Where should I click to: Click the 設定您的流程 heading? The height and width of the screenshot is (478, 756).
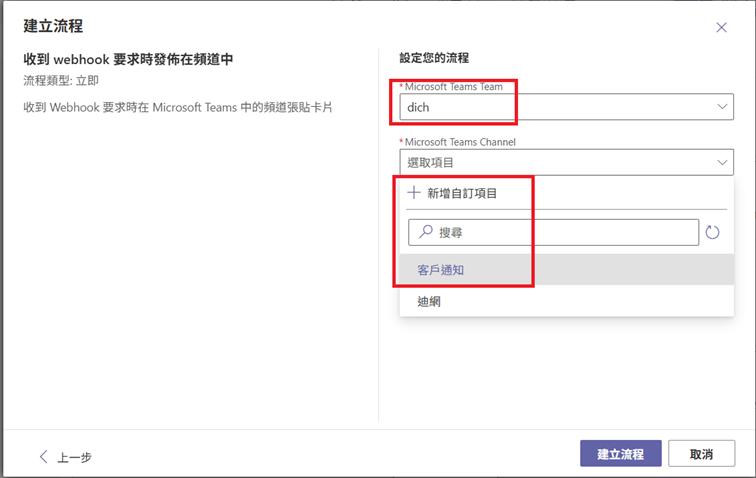[x=434, y=58]
